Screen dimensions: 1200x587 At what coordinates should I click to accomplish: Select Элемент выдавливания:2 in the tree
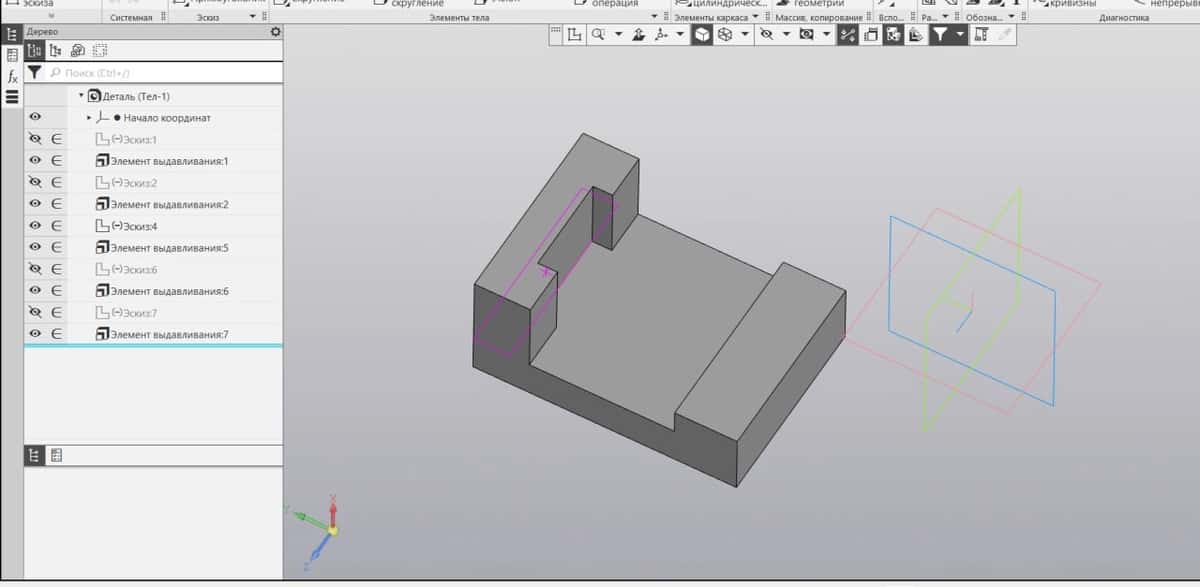170,204
